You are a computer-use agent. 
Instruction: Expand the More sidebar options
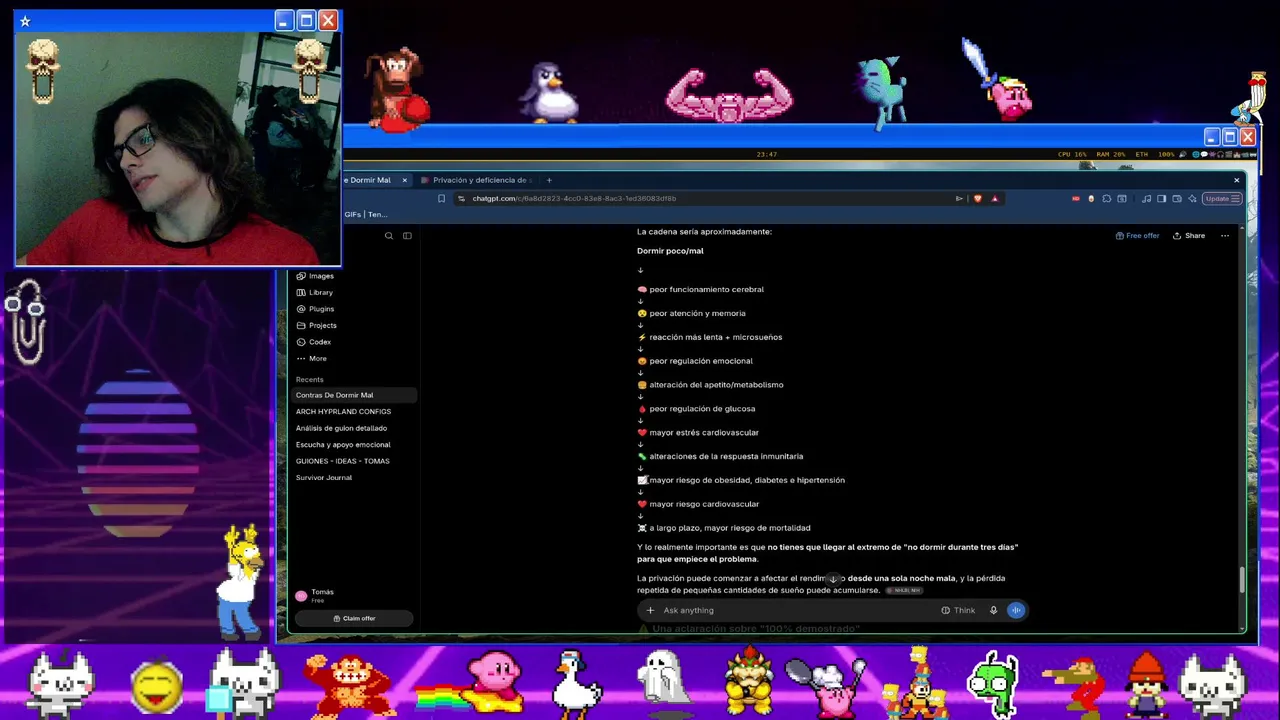pyautogui.click(x=311, y=358)
